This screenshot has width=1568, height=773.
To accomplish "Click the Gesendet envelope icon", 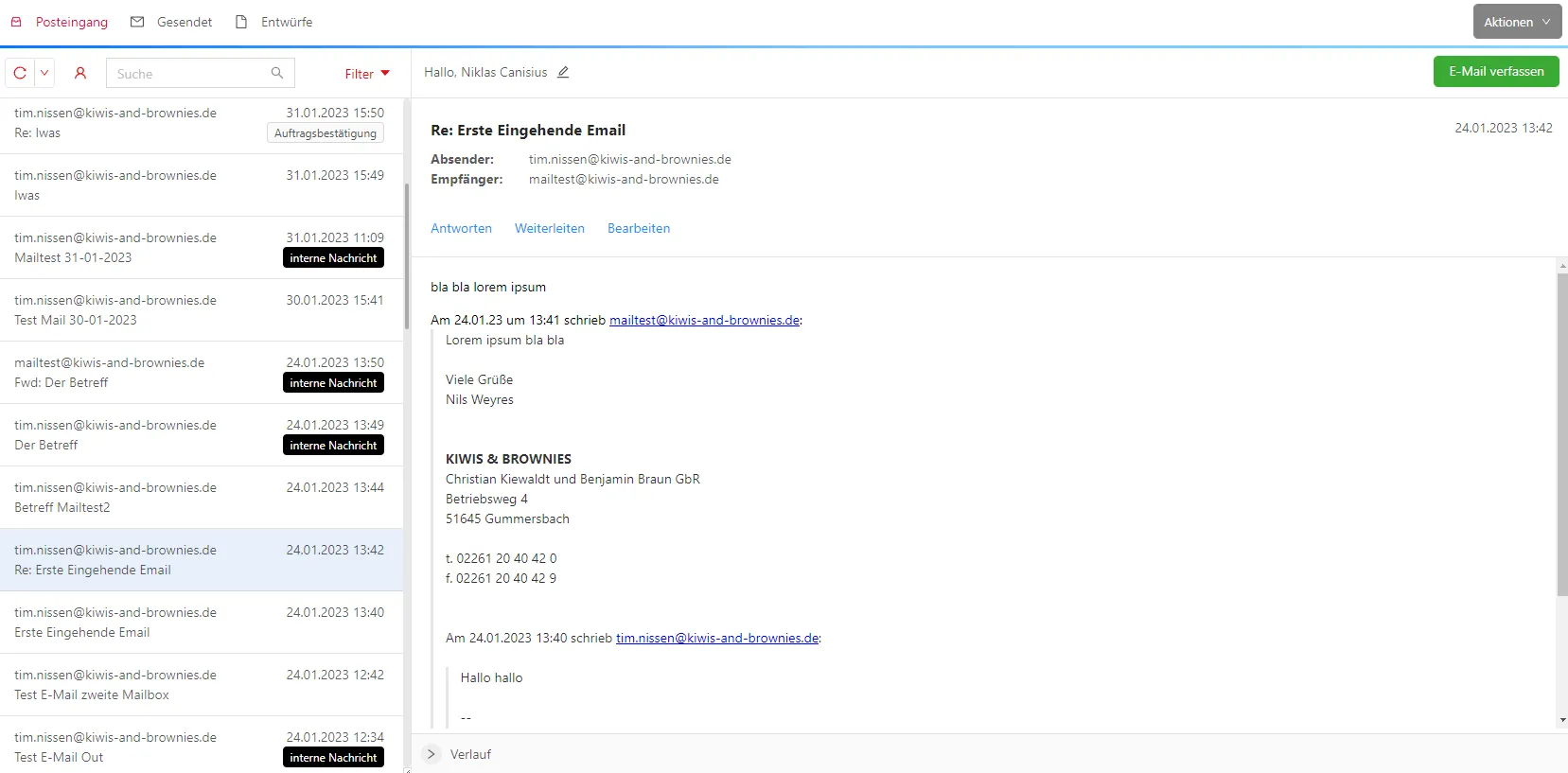I will tap(137, 22).
